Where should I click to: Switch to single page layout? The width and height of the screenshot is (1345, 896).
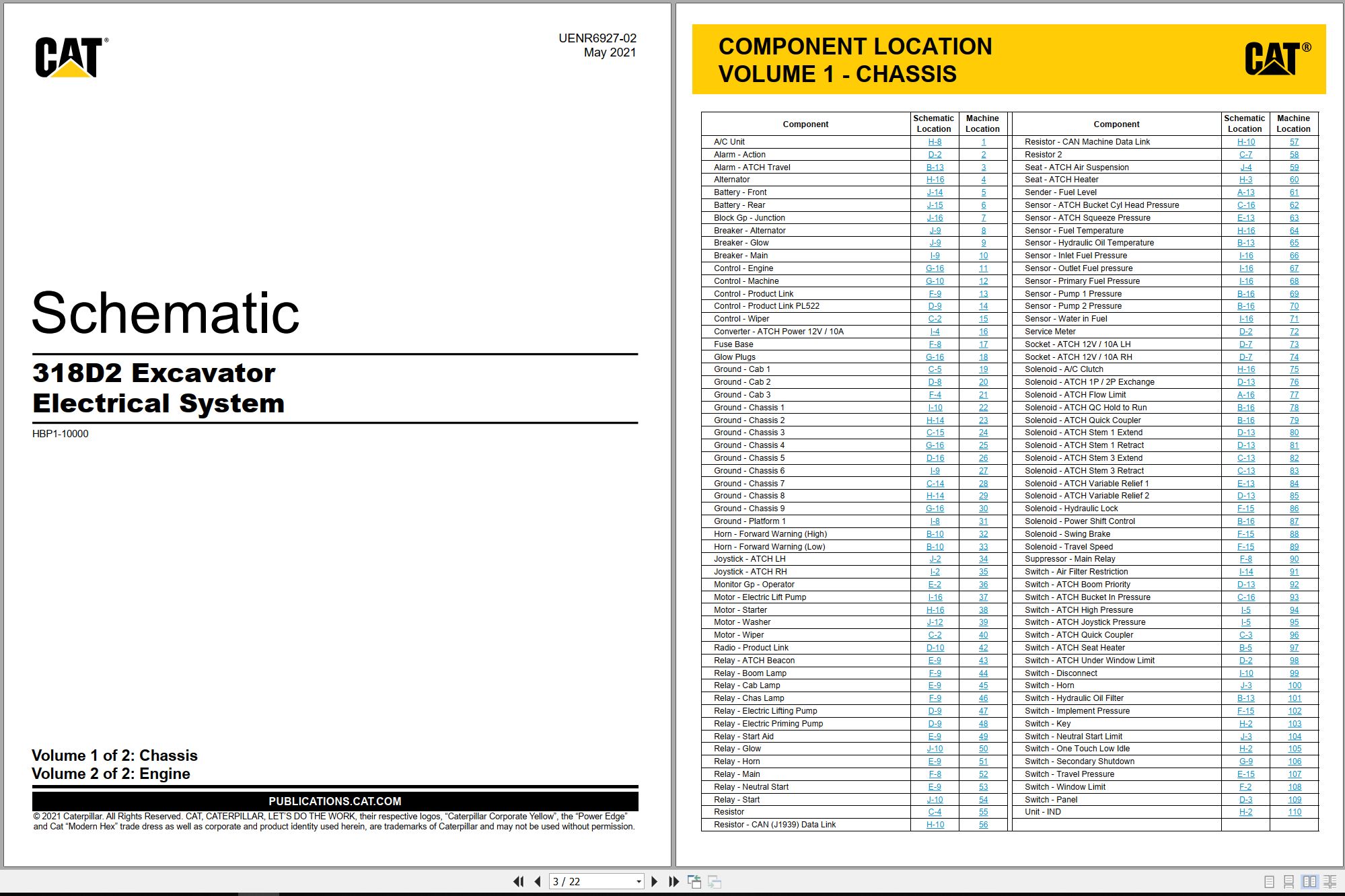(1269, 881)
